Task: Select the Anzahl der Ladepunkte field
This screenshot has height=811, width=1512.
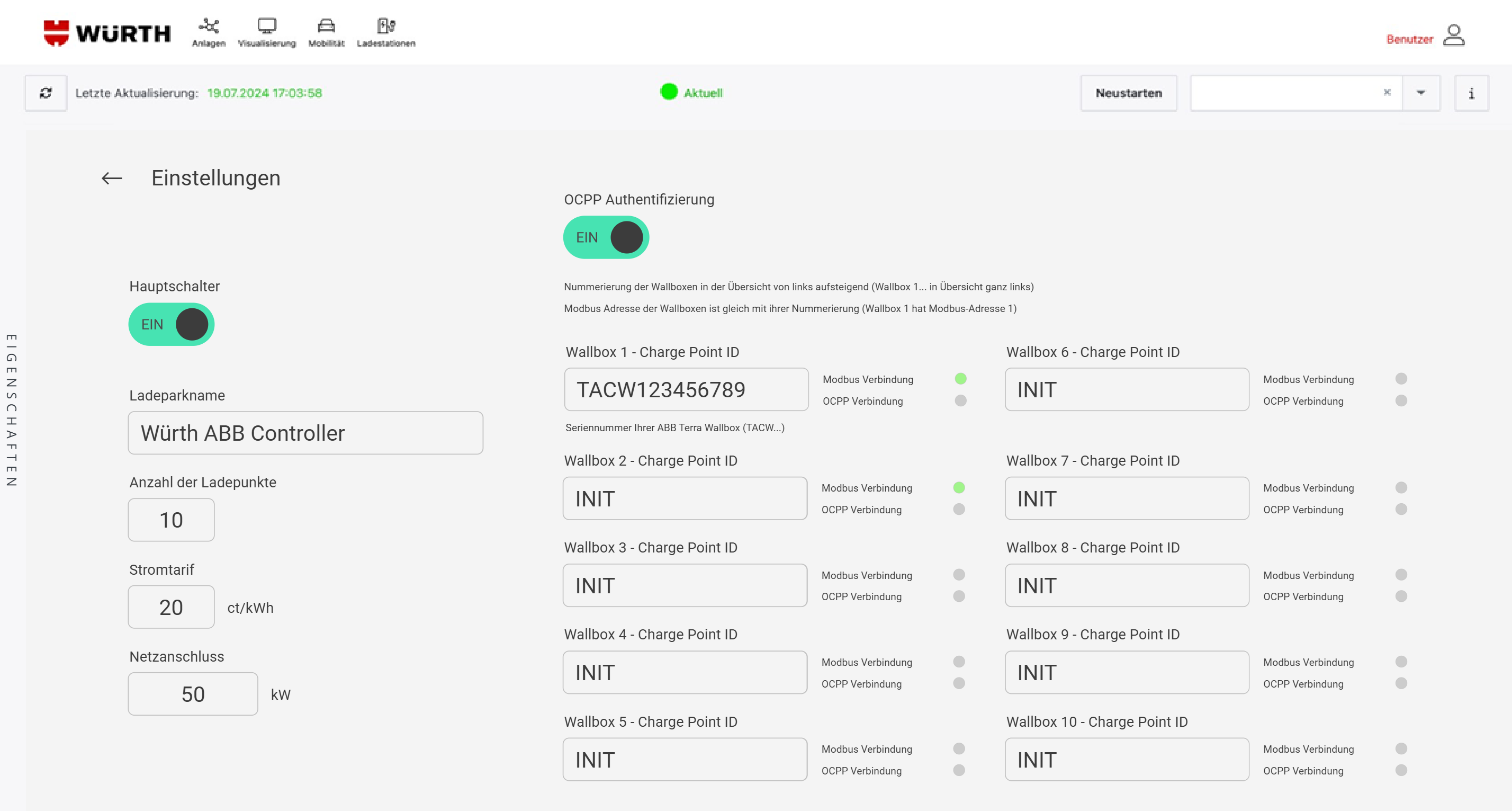Action: (x=171, y=520)
